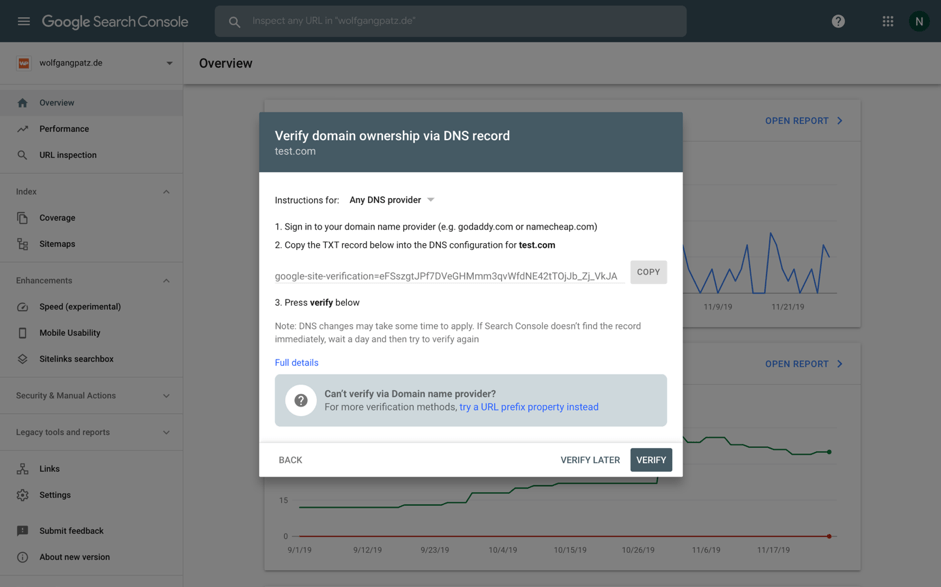941x587 pixels.
Task: Open Mobile Usability in sidebar
Action: [x=91, y=333]
